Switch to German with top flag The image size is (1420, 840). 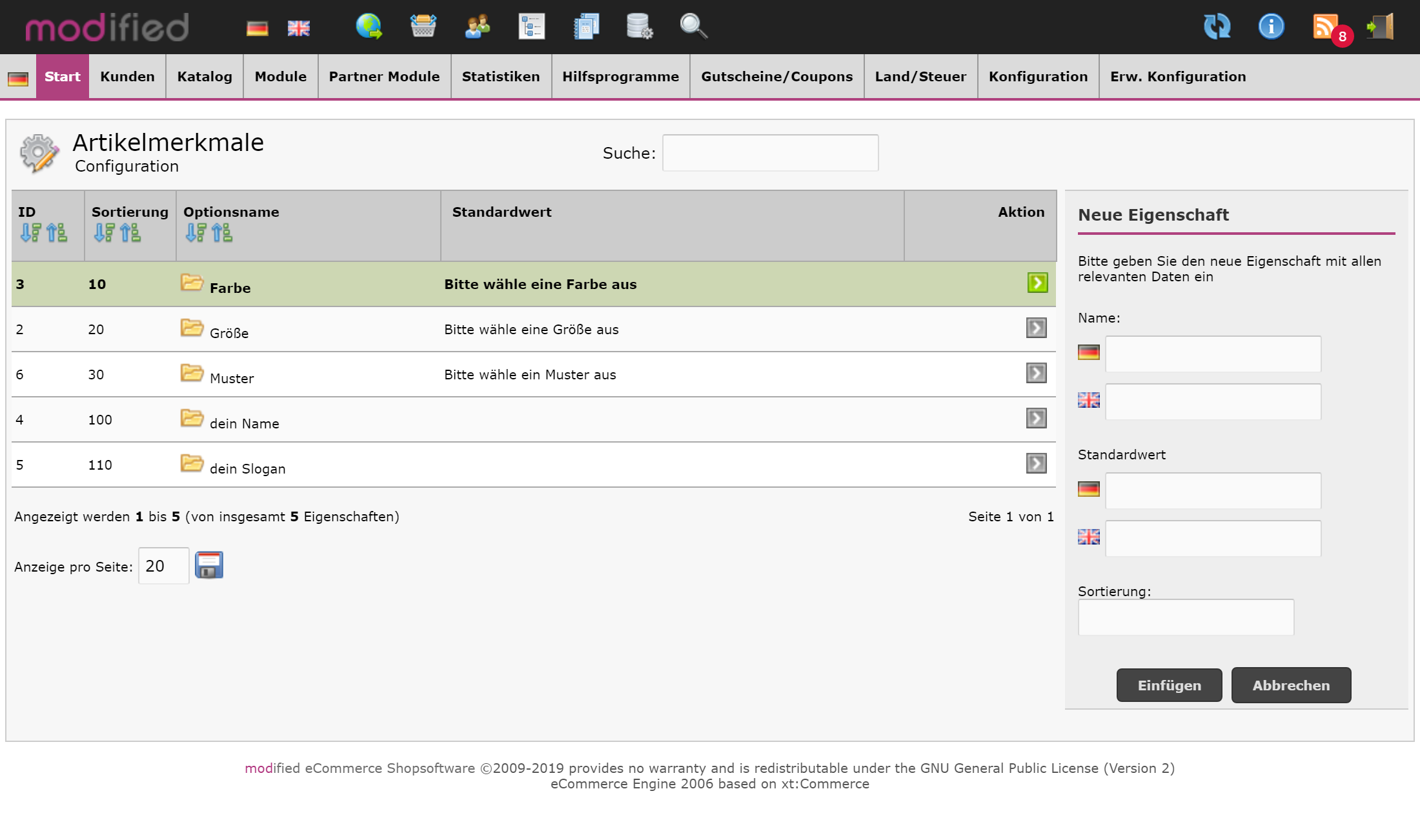pyautogui.click(x=257, y=28)
